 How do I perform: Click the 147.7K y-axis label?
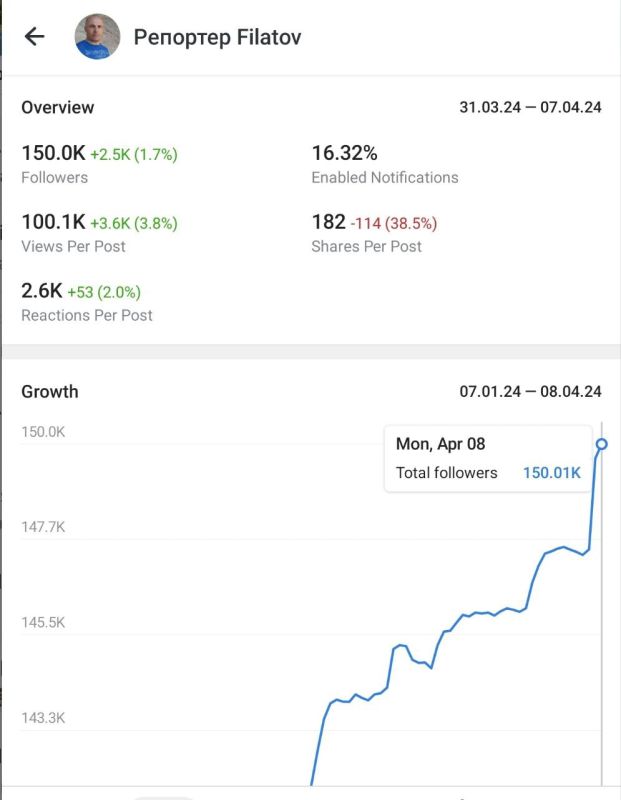pyautogui.click(x=43, y=527)
